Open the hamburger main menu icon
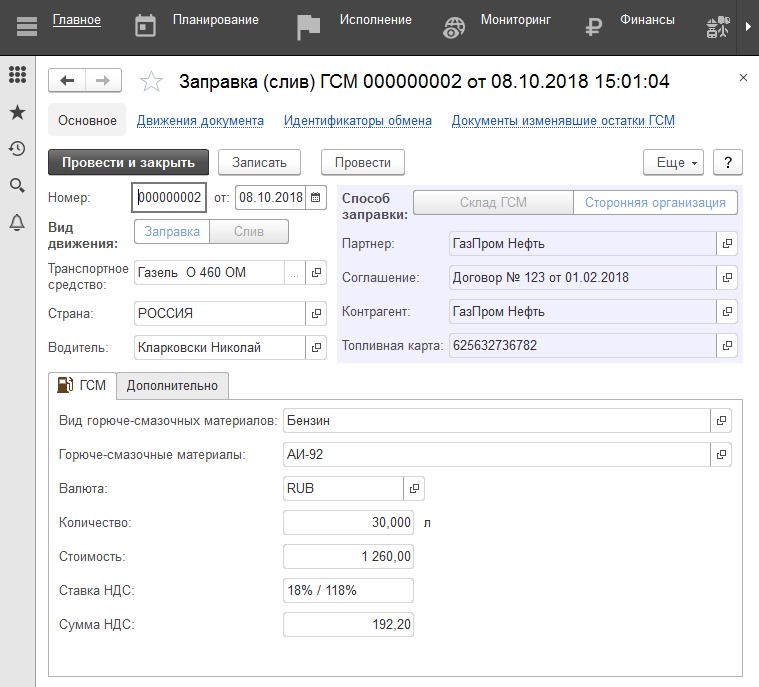This screenshot has width=759, height=687. (27, 26)
